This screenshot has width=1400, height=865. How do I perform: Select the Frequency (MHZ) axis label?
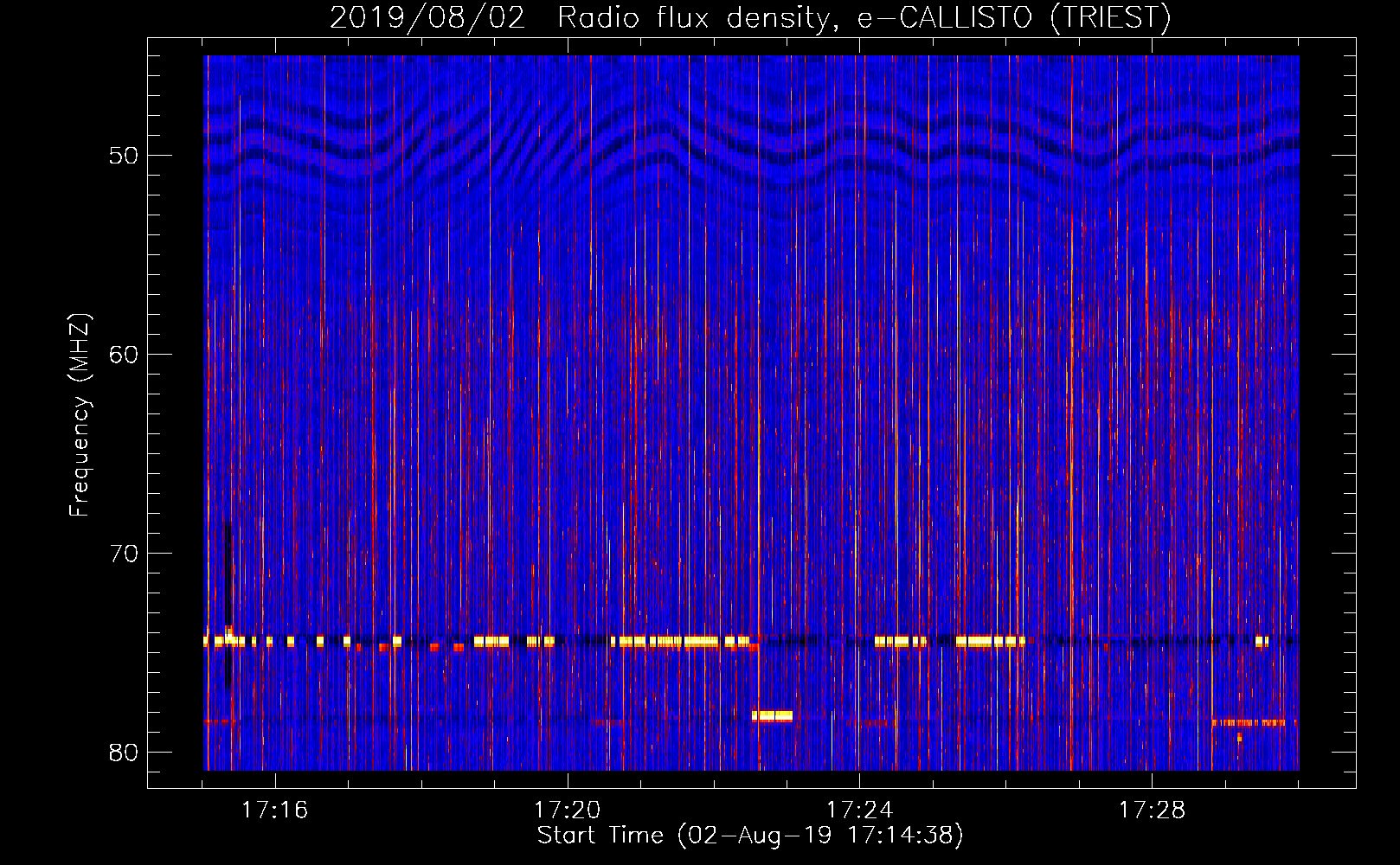point(80,415)
